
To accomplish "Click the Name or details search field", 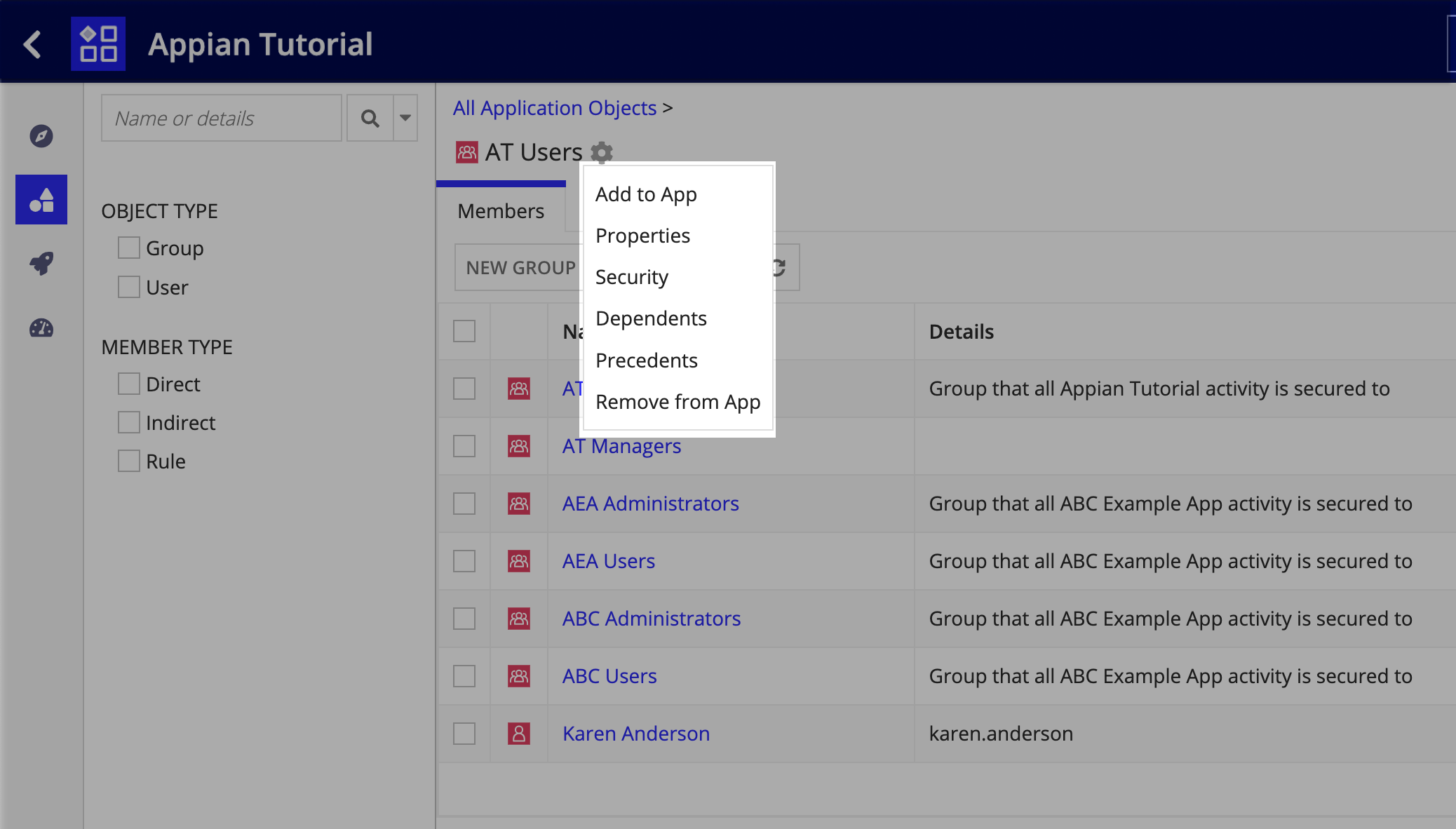I will (222, 119).
